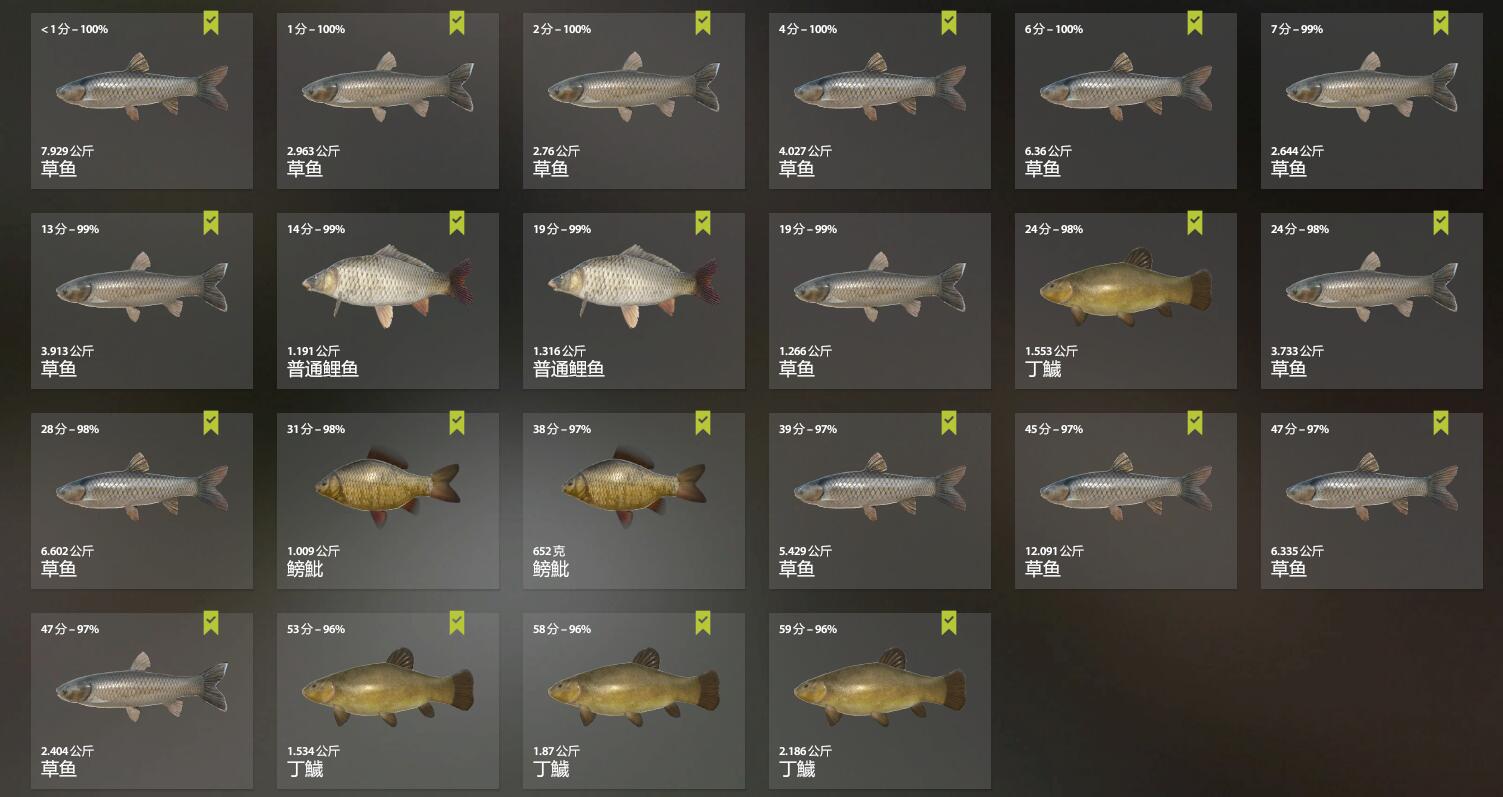Click the 鳑鲏 name label under 1.009公斤
The image size is (1503, 797).
point(305,569)
